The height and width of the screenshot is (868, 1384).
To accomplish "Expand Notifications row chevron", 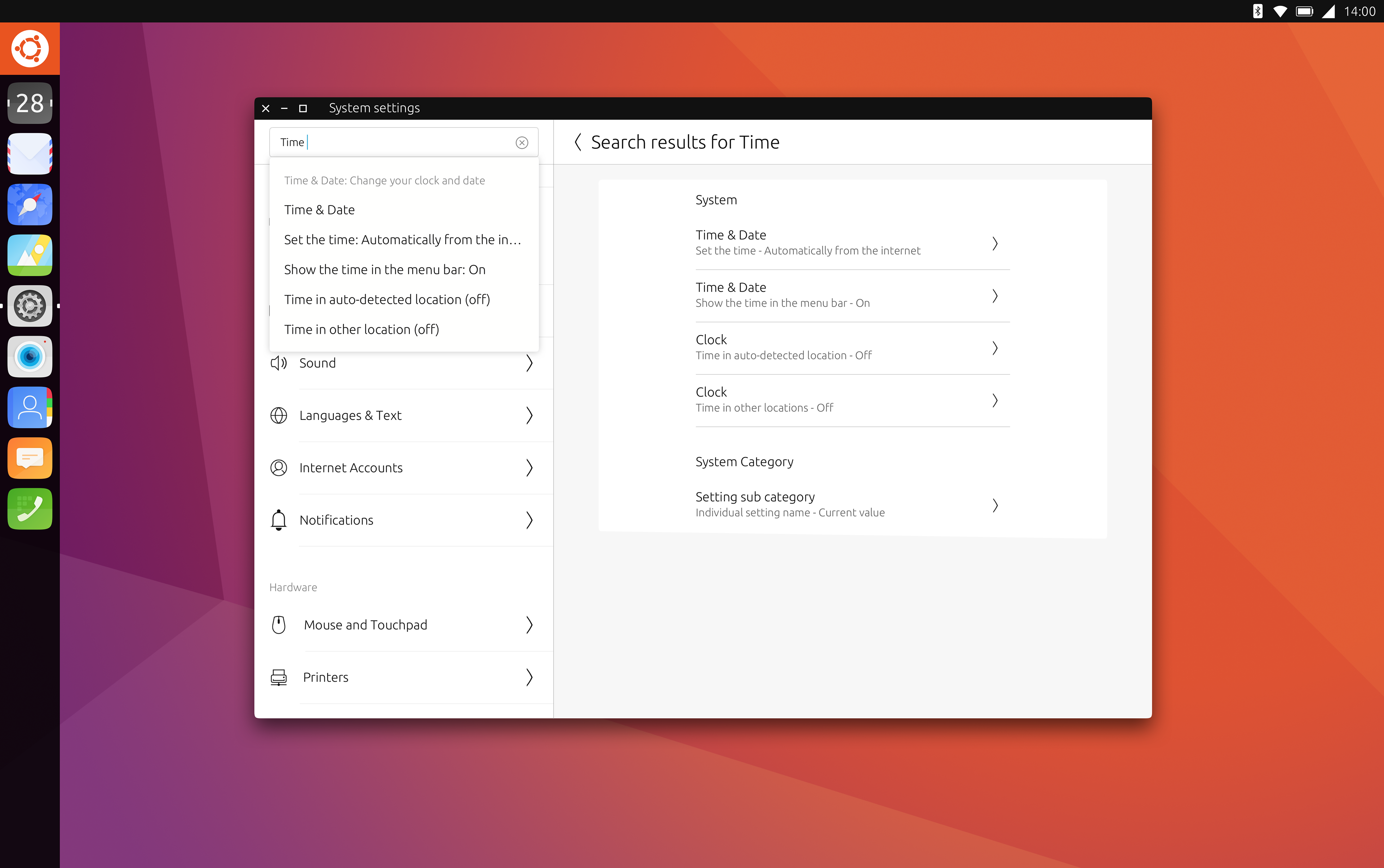I will [529, 520].
